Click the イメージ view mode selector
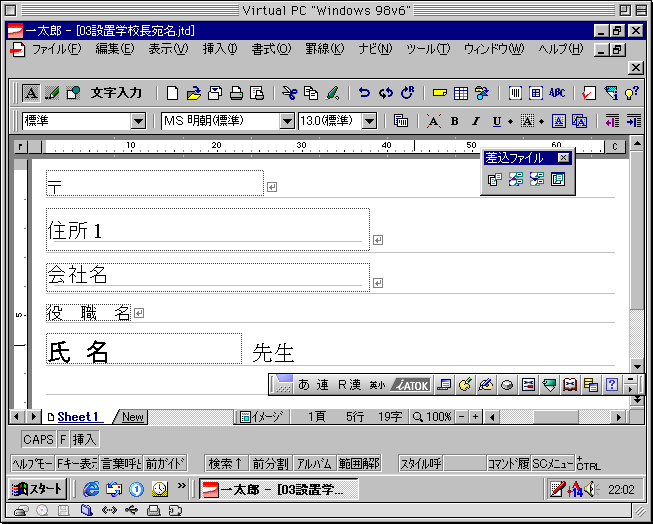 (262, 417)
